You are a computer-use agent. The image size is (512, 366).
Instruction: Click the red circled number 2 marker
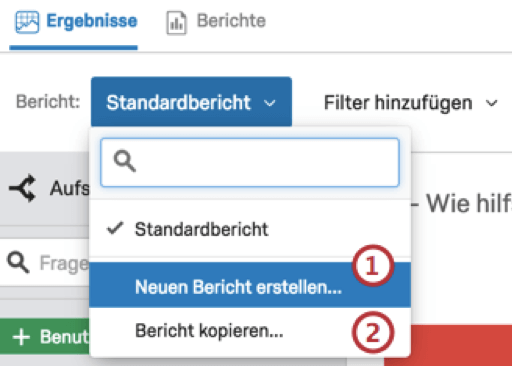pos(373,332)
